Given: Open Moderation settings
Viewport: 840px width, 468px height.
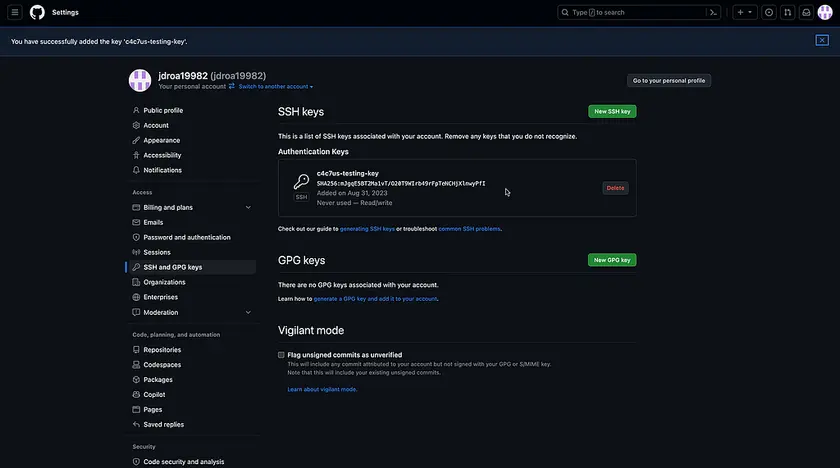Looking at the screenshot, I should click(161, 312).
